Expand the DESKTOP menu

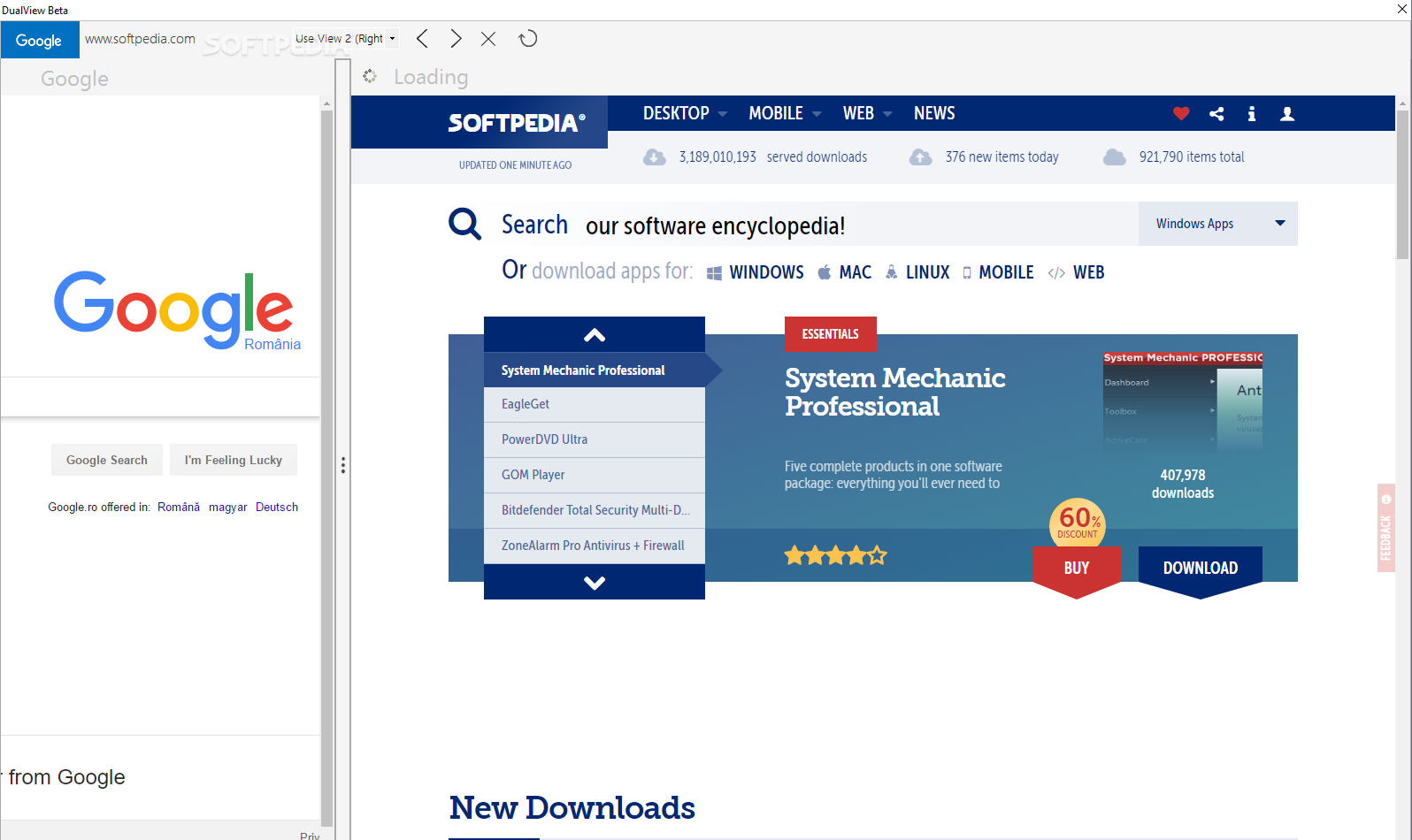click(x=685, y=113)
